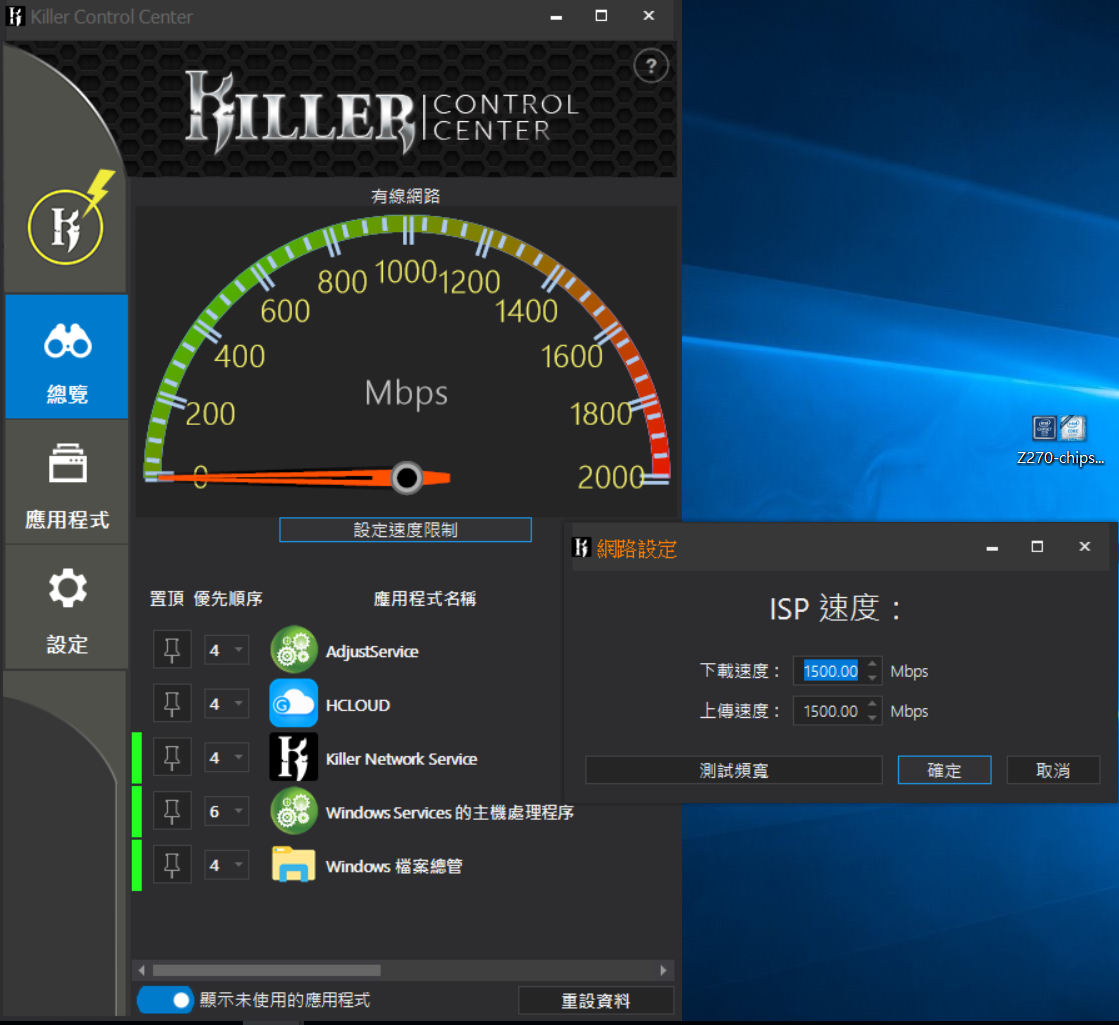Increase 下載速度 with up arrow

pos(872,665)
